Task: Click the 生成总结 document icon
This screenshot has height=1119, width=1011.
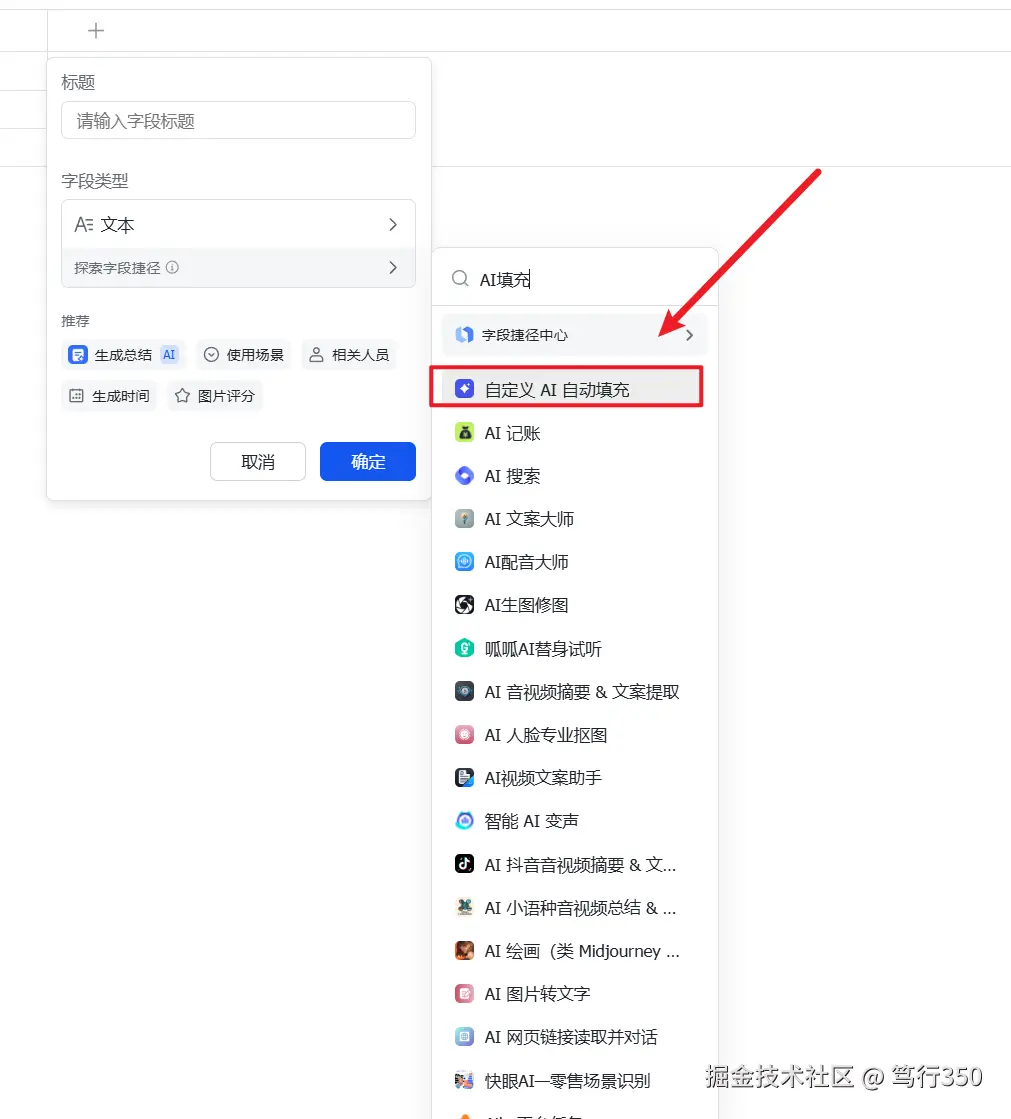Action: (78, 355)
